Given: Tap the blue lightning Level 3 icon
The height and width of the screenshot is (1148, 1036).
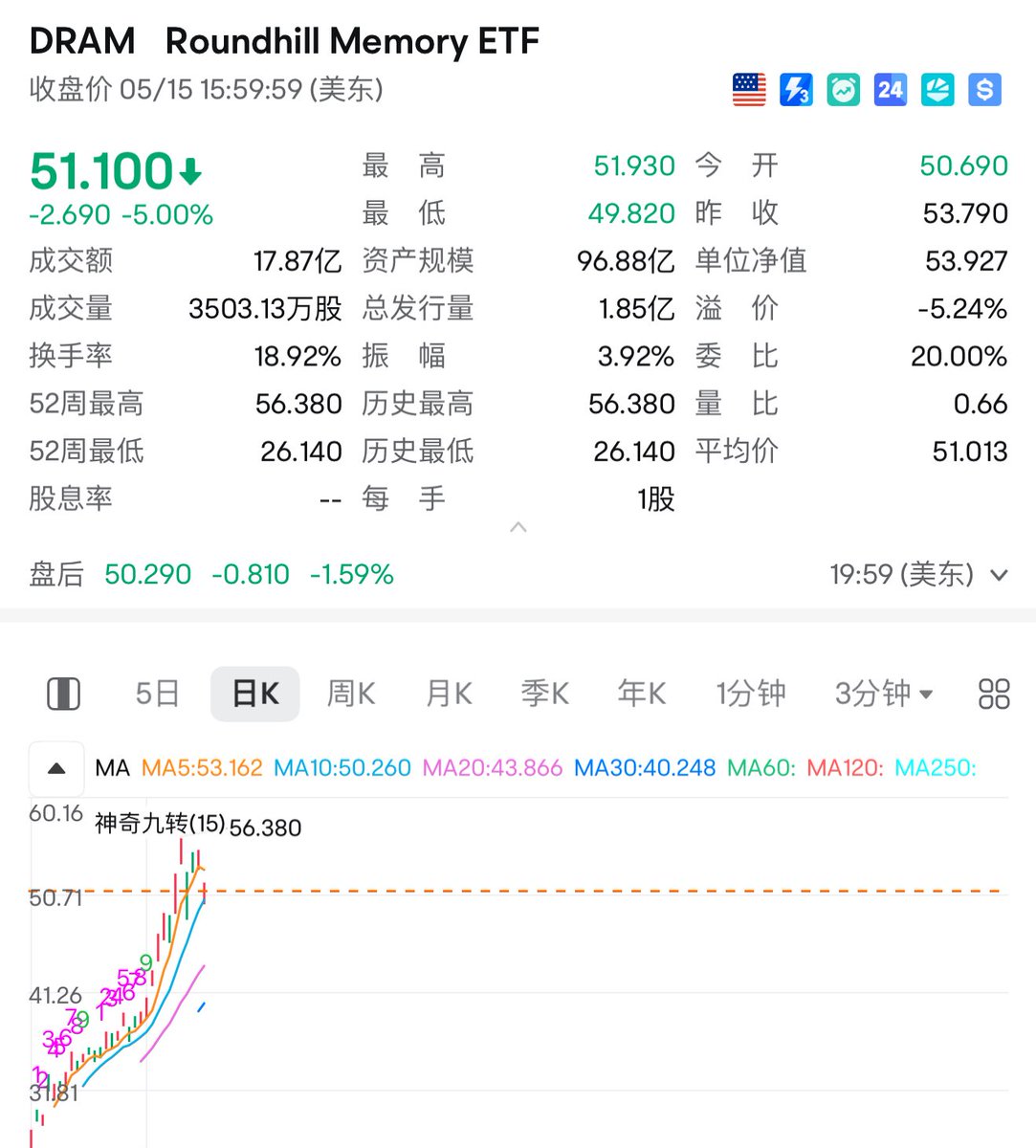Looking at the screenshot, I should tap(796, 90).
